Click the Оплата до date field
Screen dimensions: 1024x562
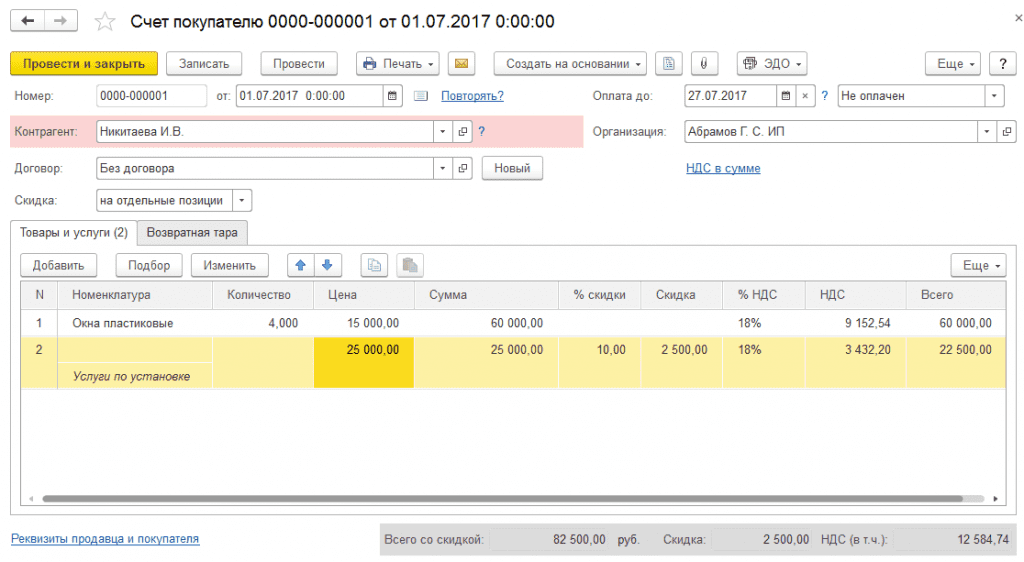click(730, 96)
